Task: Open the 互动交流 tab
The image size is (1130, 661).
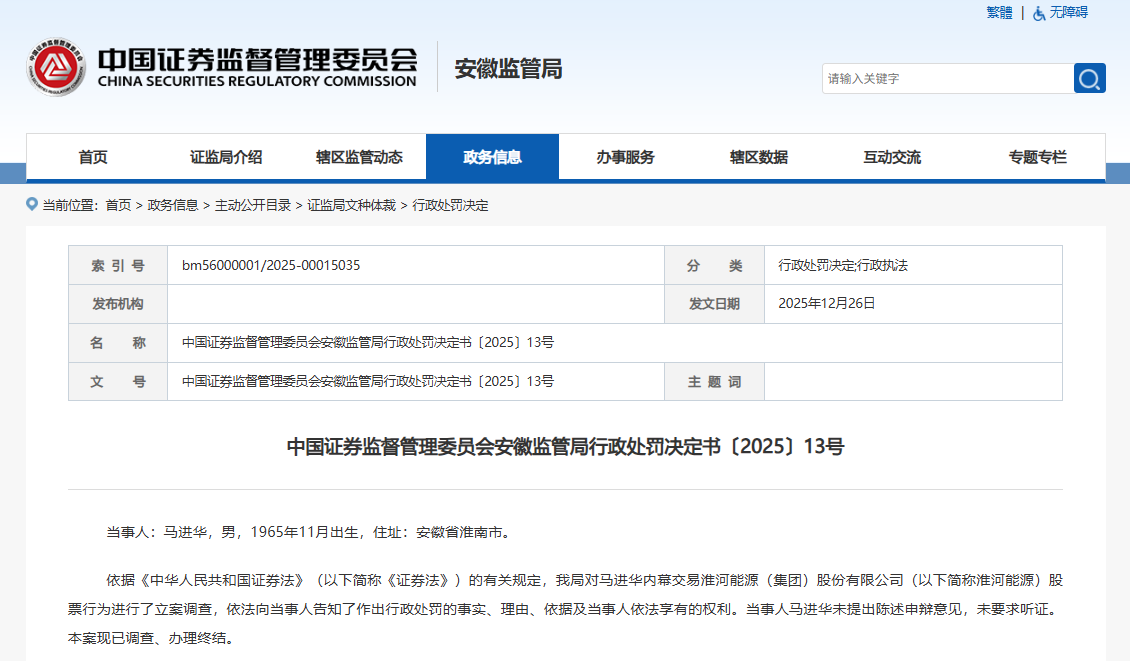Action: click(893, 156)
